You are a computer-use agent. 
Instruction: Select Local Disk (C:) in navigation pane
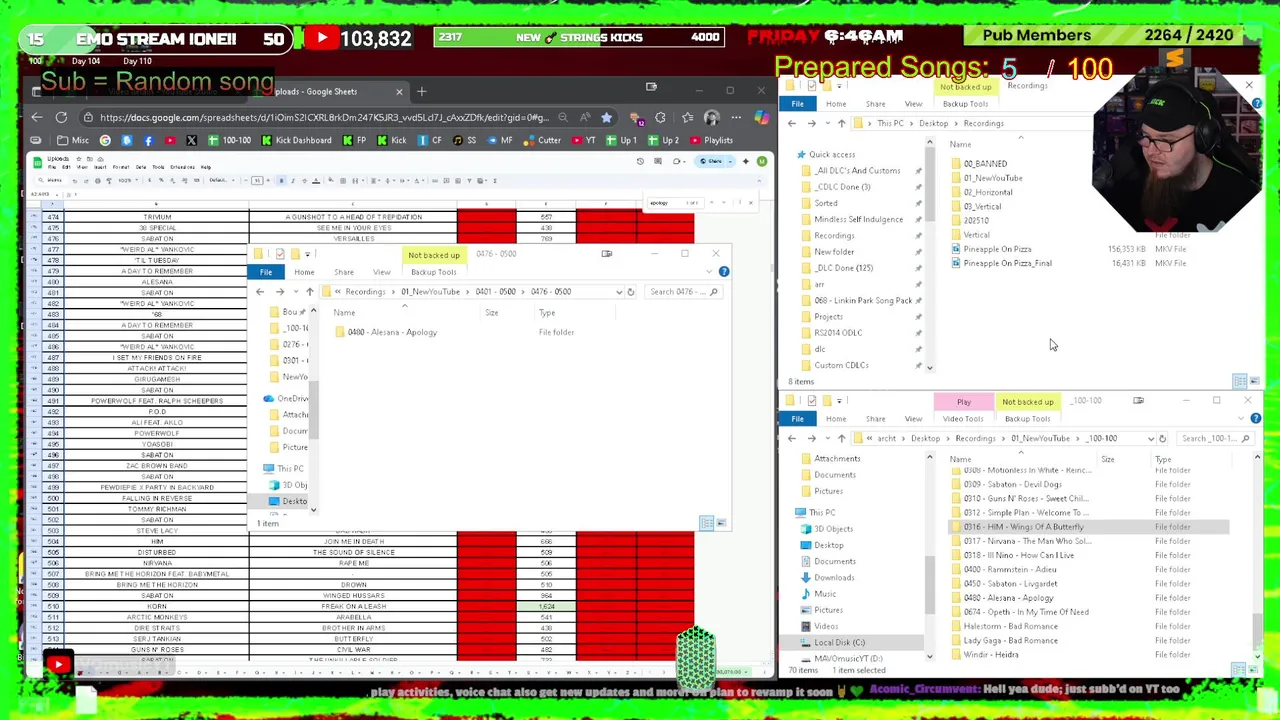[839, 642]
